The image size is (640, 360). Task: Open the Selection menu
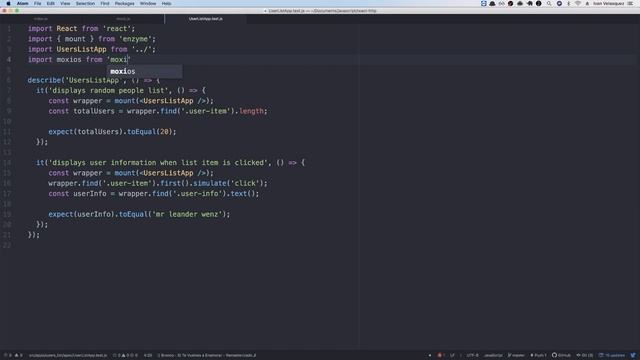85,3
